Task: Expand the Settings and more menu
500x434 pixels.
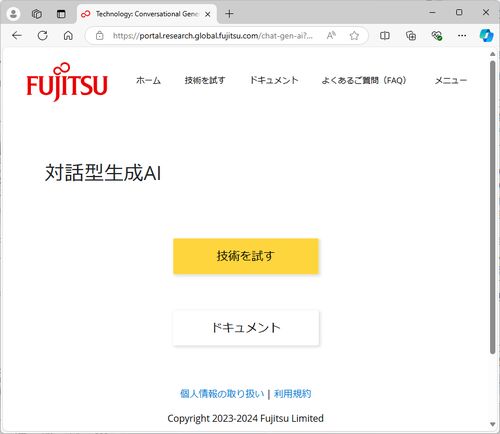Action: pos(462,35)
